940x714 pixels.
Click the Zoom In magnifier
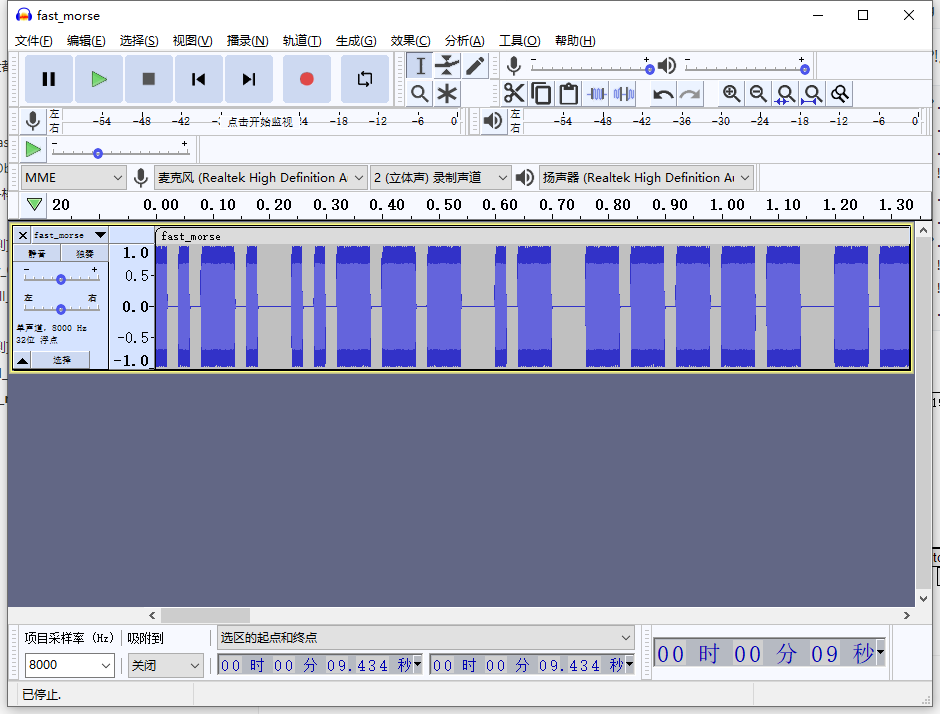[731, 94]
